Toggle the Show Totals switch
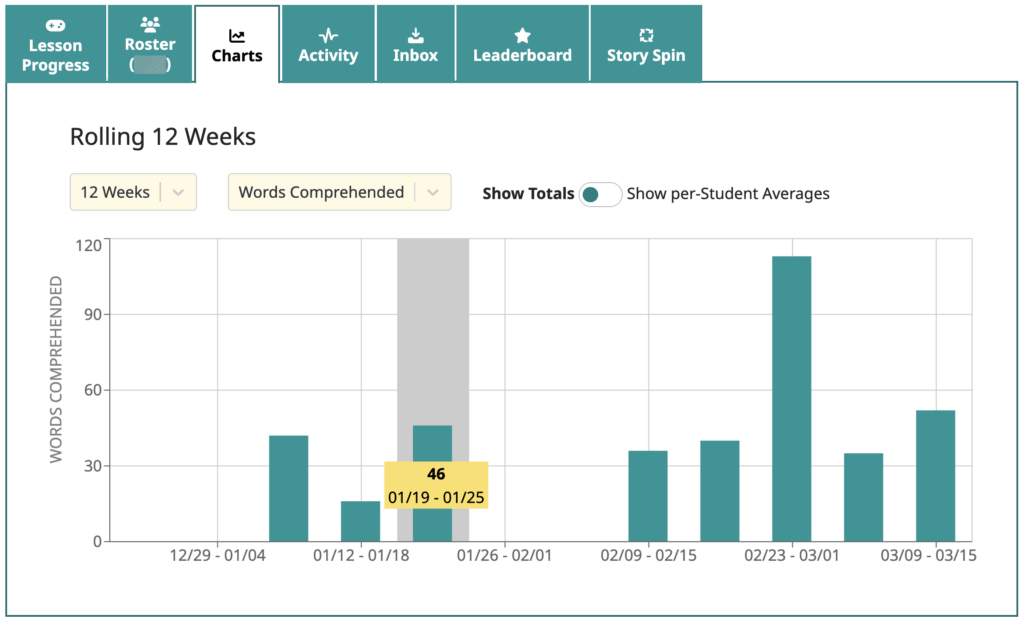 pyautogui.click(x=600, y=194)
